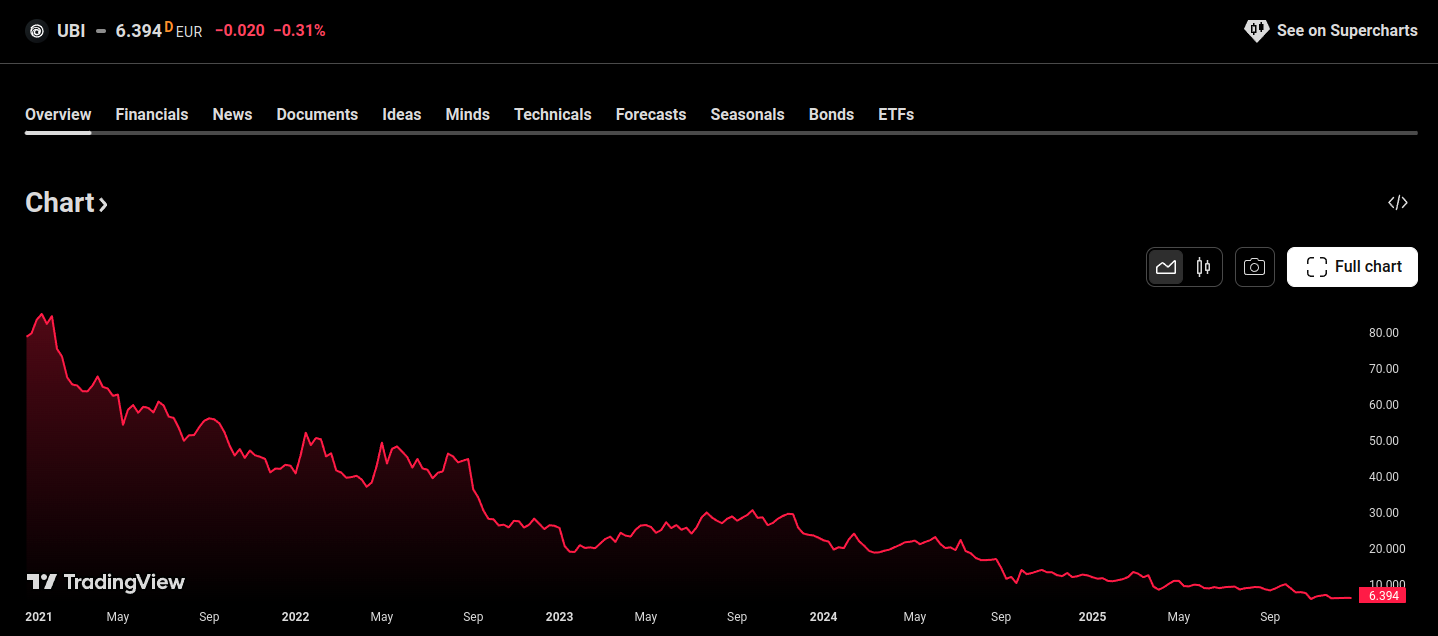1438x636 pixels.
Task: Open the News tab
Action: pos(232,114)
